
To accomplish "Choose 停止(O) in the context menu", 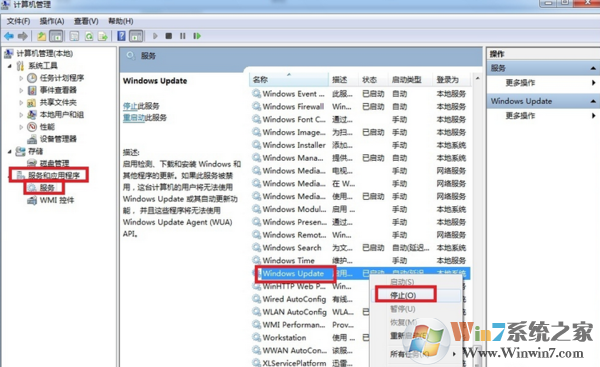I will pos(403,295).
